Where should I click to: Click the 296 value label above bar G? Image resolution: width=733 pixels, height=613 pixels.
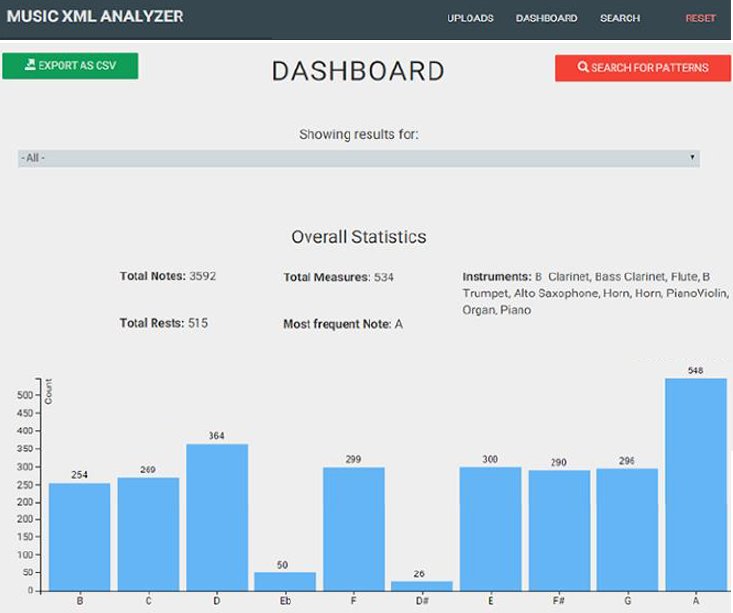(x=627, y=461)
